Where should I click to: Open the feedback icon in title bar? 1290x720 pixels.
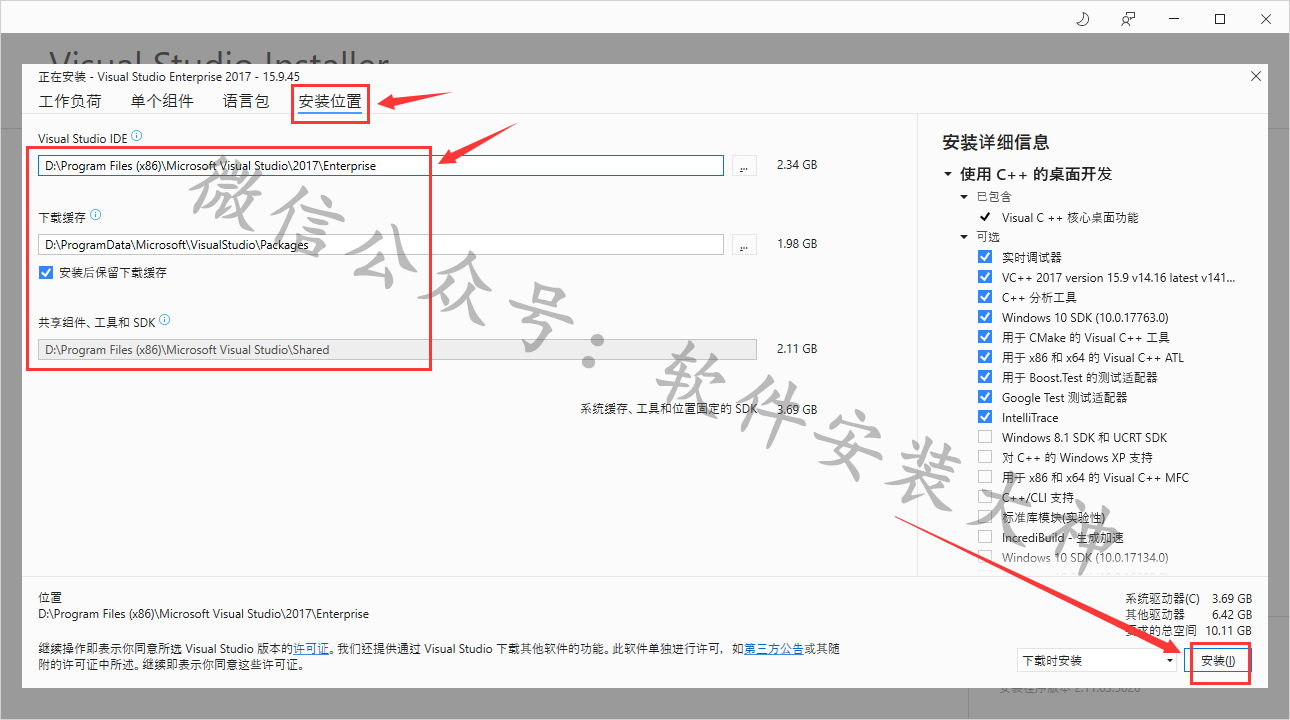tap(1128, 18)
